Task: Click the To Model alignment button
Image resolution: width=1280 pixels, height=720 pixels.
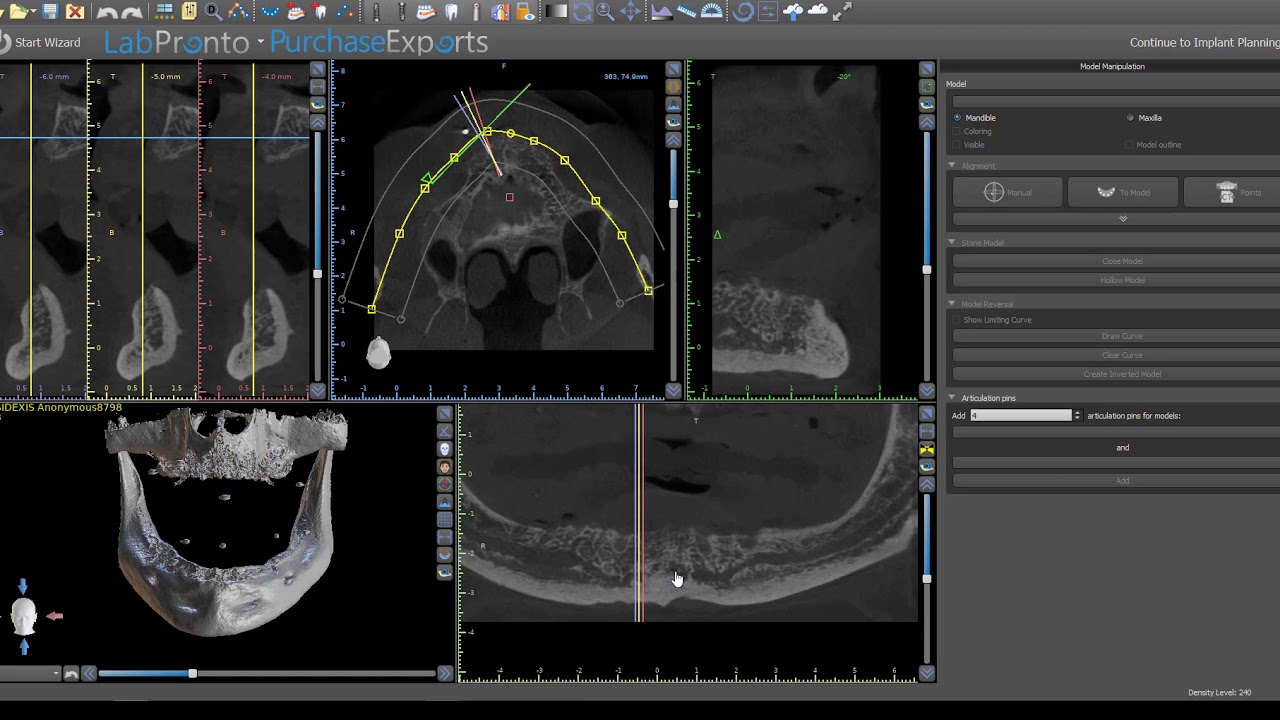Action: [x=1122, y=192]
